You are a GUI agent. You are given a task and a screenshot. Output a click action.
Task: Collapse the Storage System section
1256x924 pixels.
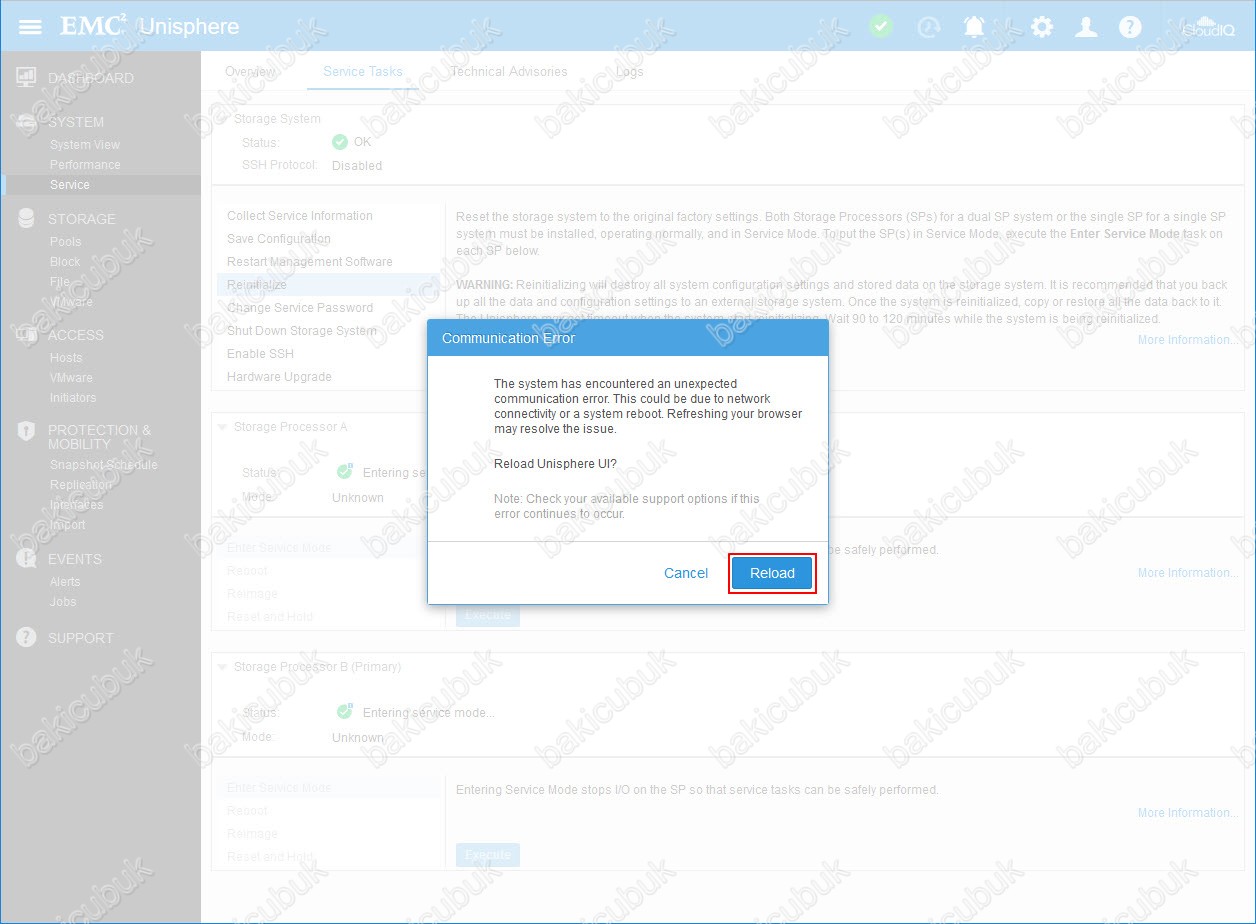pyautogui.click(x=222, y=119)
